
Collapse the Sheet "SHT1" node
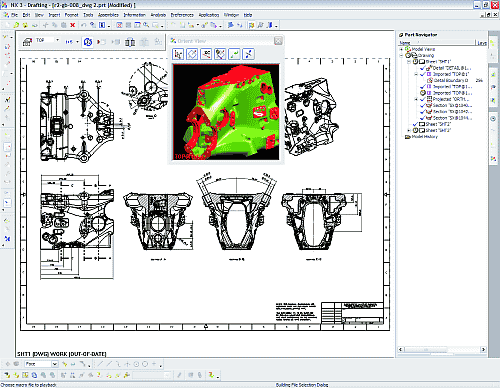point(409,62)
